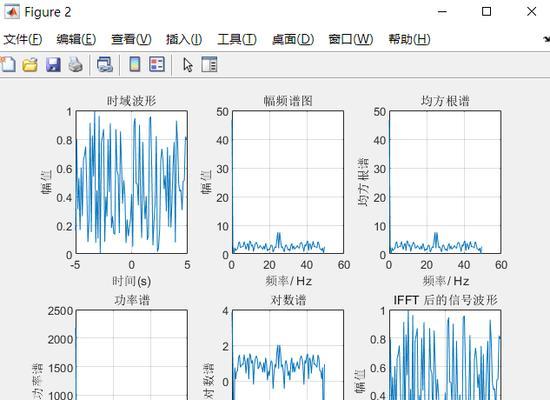Click the New Figure toolbar icon
The height and width of the screenshot is (400, 550).
[8, 65]
